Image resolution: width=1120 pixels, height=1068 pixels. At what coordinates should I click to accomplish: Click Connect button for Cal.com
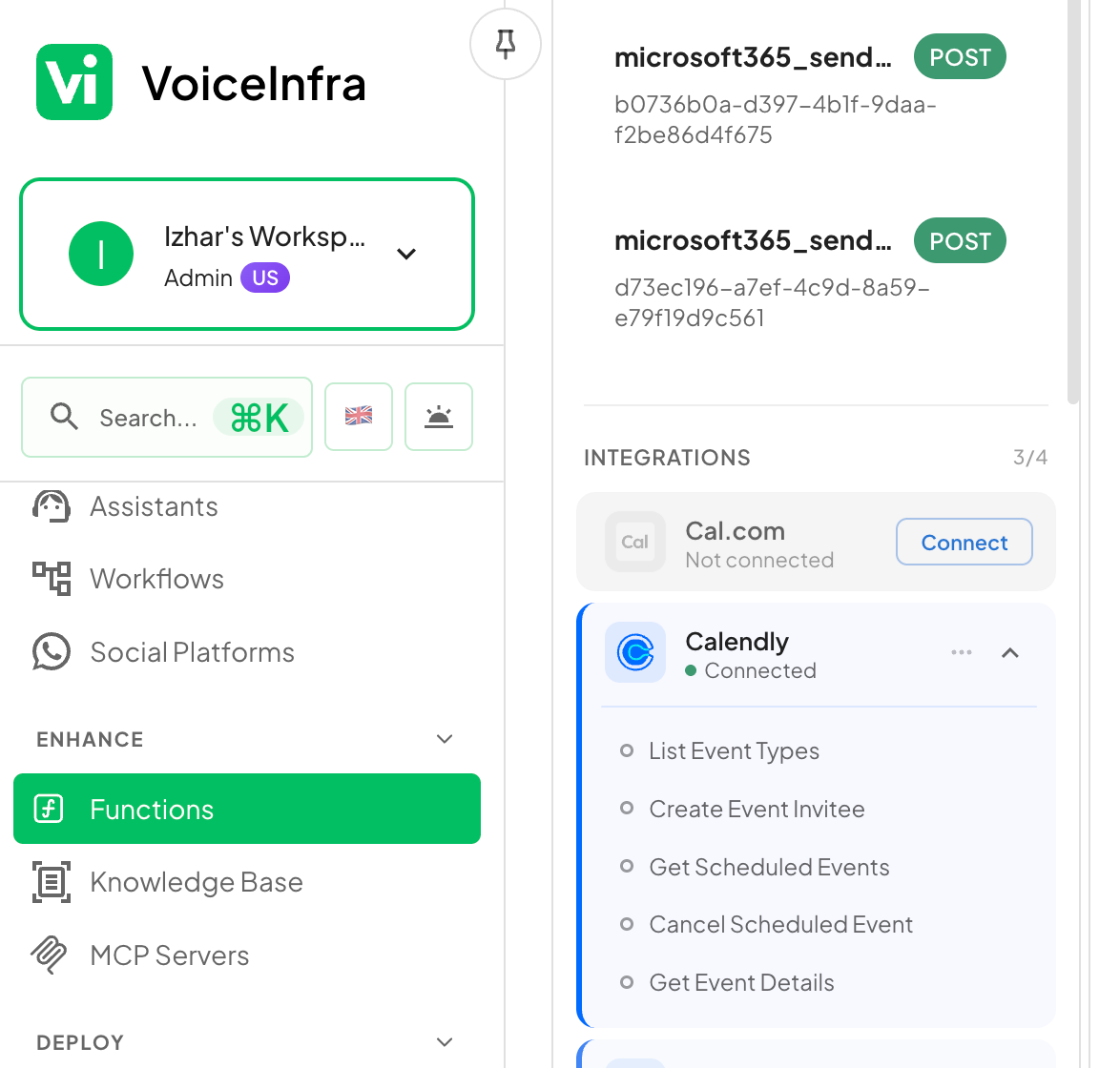(964, 542)
